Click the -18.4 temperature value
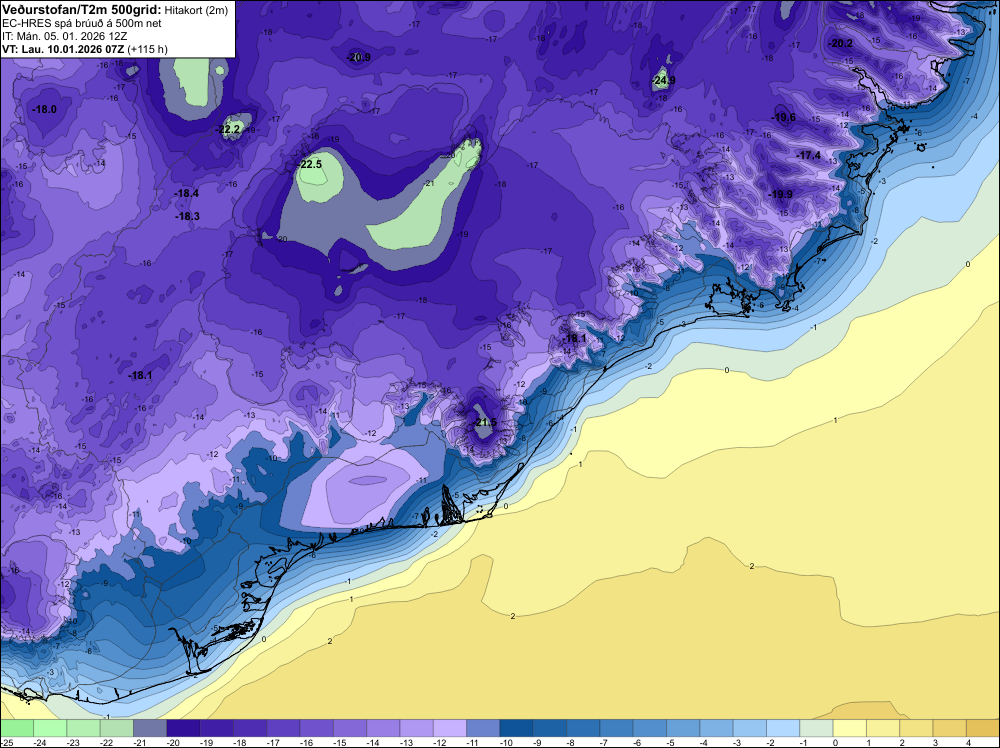1000x748 pixels. pyautogui.click(x=187, y=193)
